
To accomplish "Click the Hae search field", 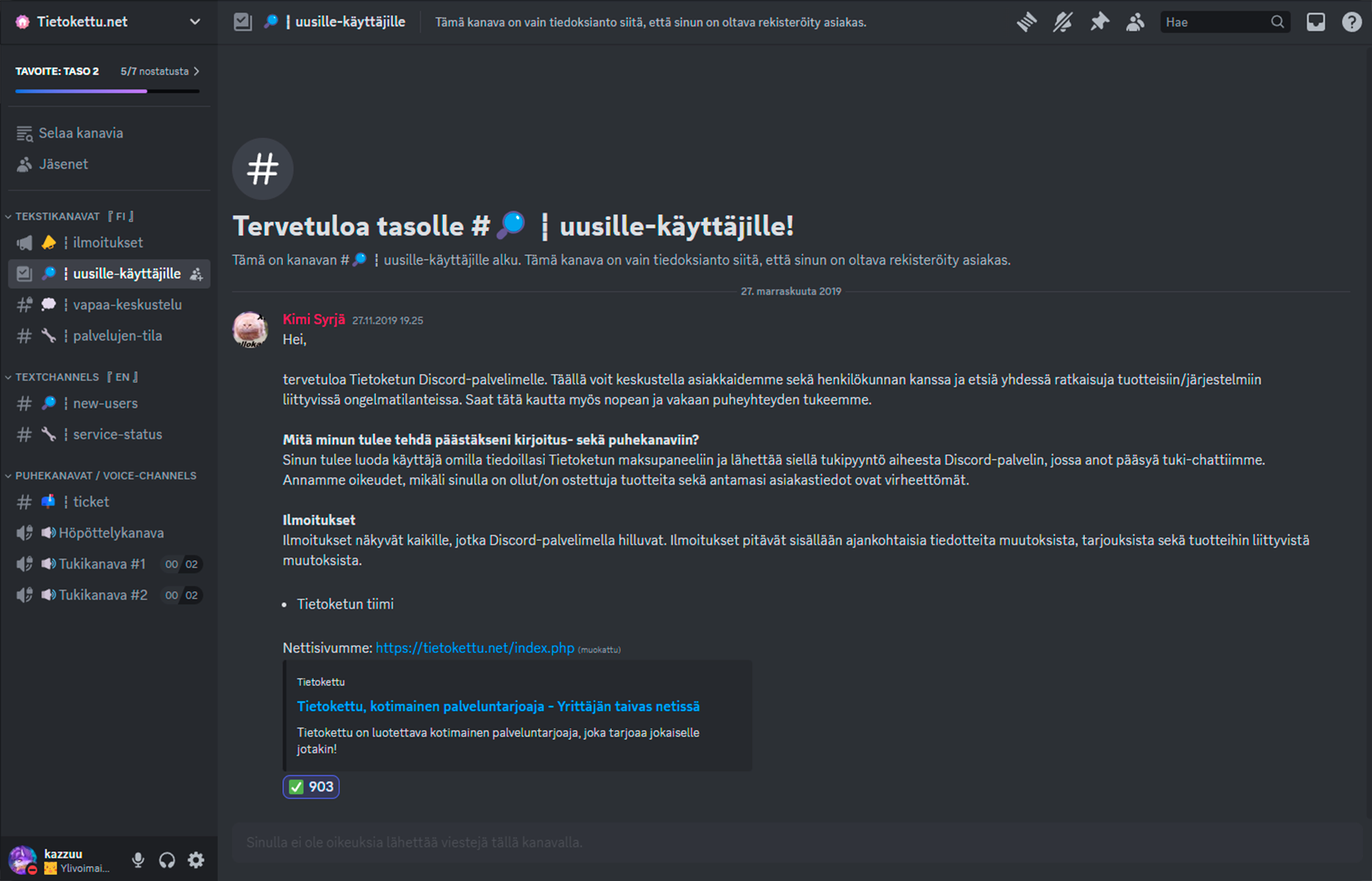I will (x=1215, y=22).
